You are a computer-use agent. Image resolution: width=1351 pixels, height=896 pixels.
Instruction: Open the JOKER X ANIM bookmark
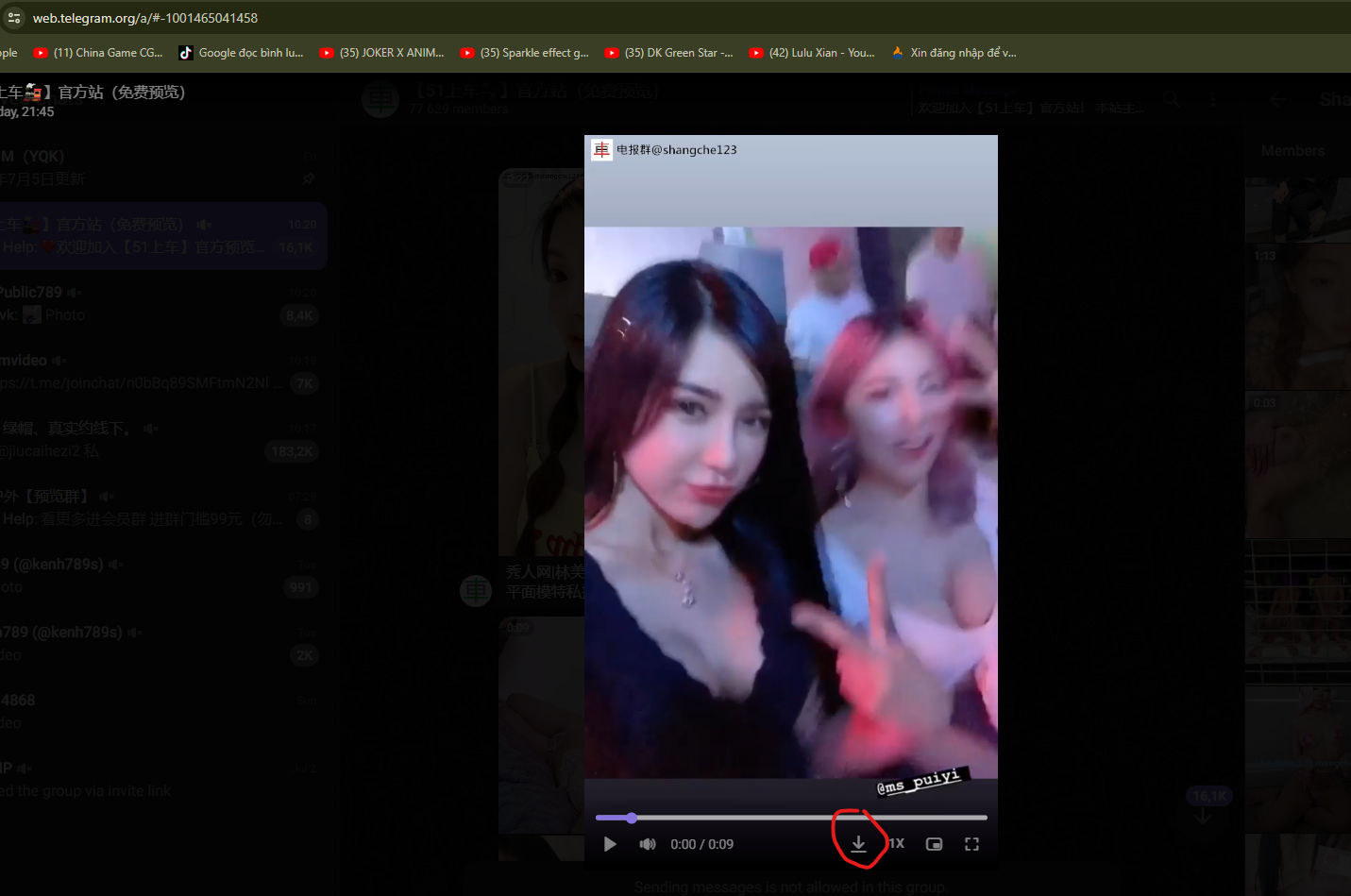tap(382, 53)
